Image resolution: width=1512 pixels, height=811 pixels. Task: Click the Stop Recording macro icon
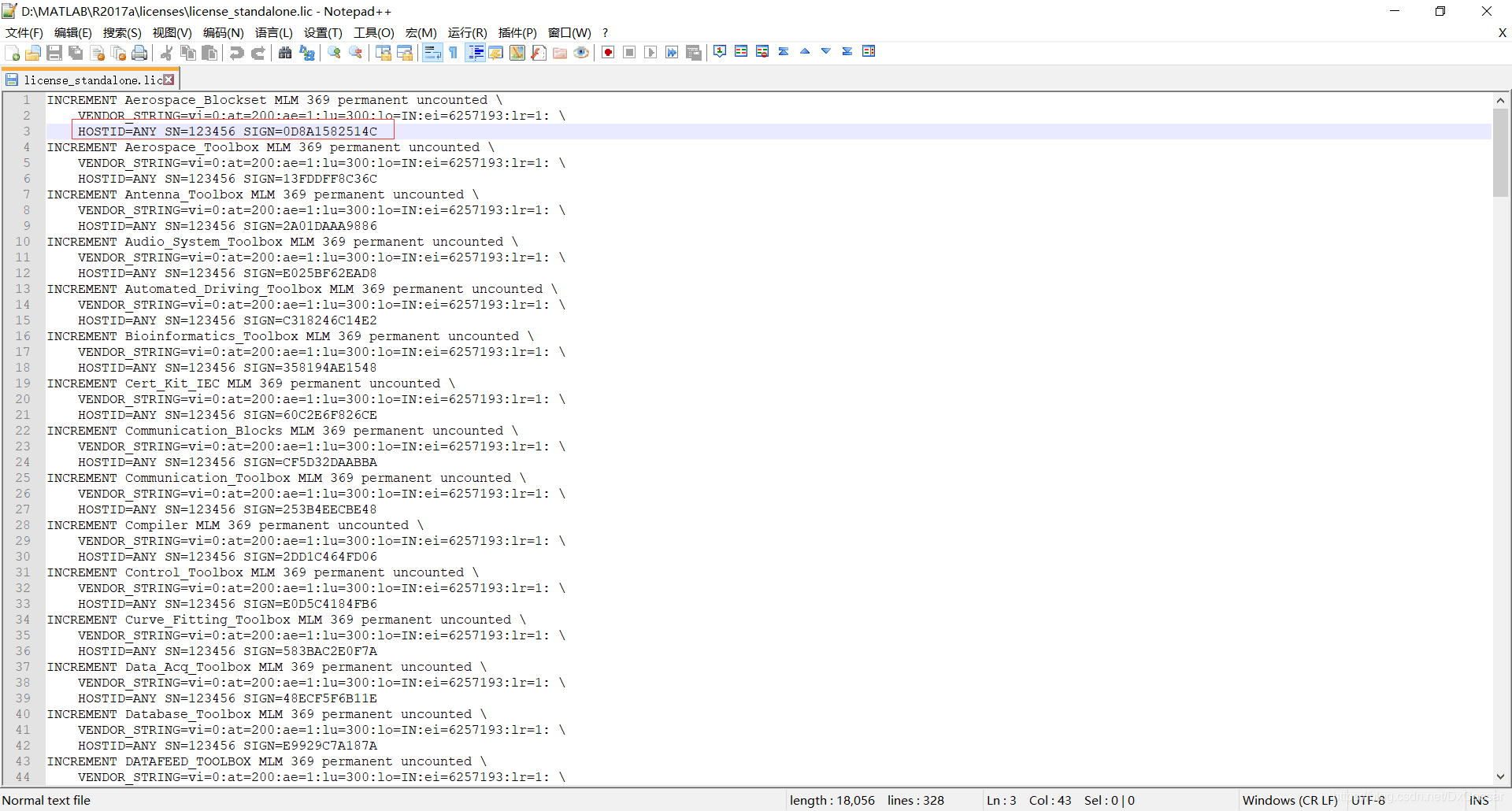point(629,53)
